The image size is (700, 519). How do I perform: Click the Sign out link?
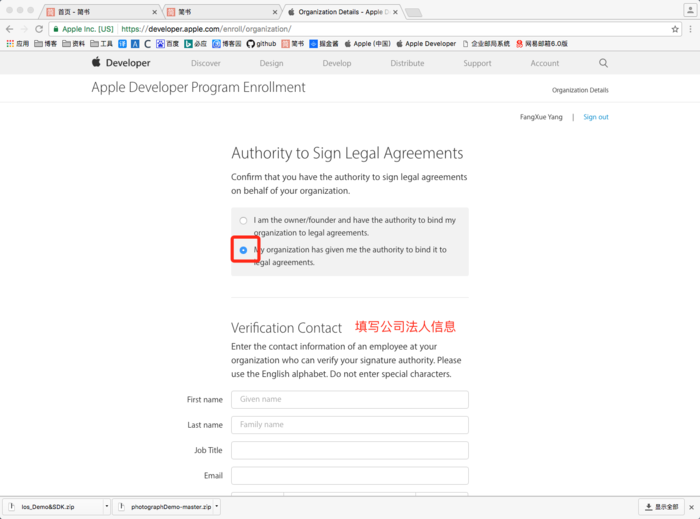tap(596, 117)
